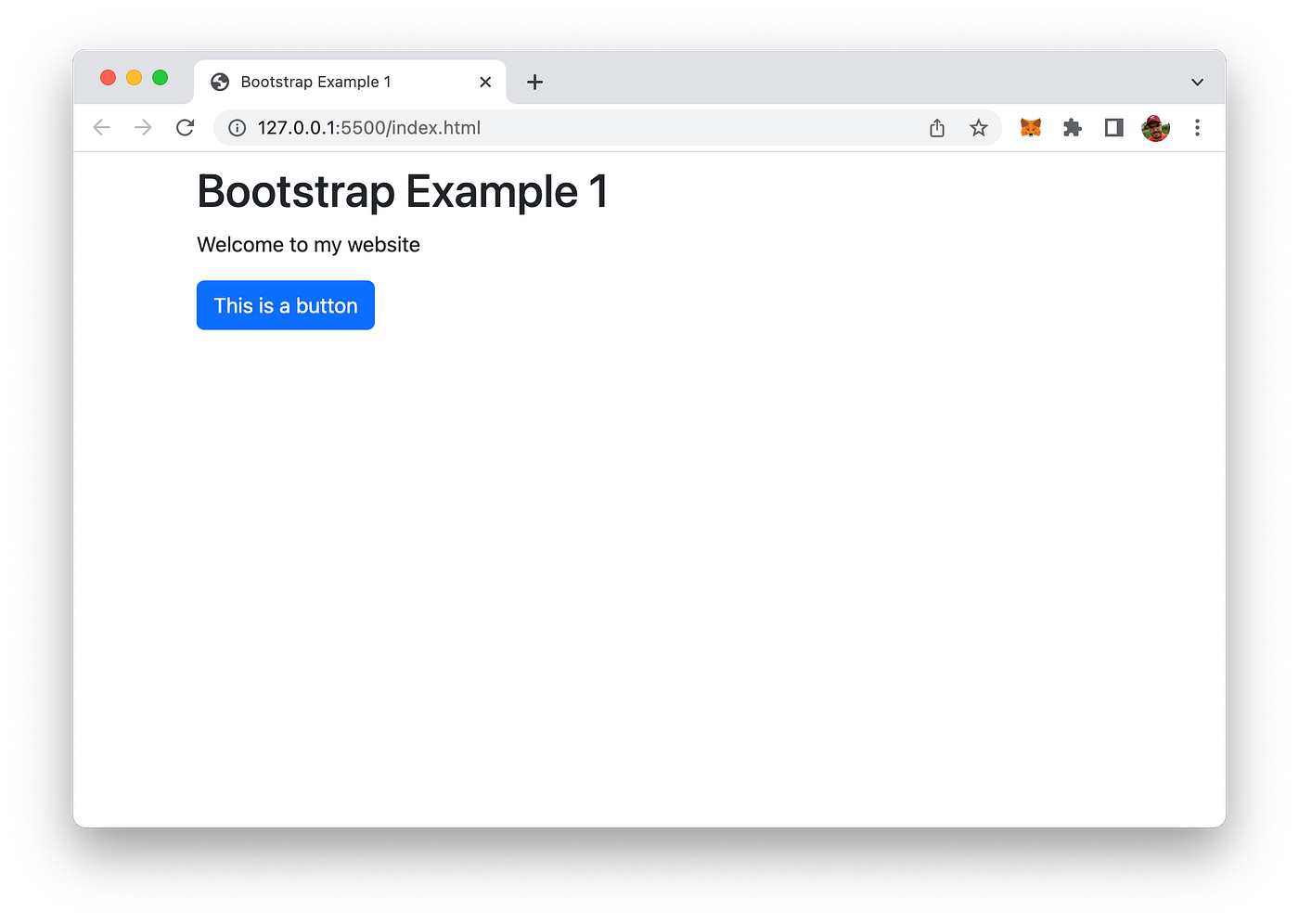
Task: Click the site info icon before the URL
Action: coord(237,127)
